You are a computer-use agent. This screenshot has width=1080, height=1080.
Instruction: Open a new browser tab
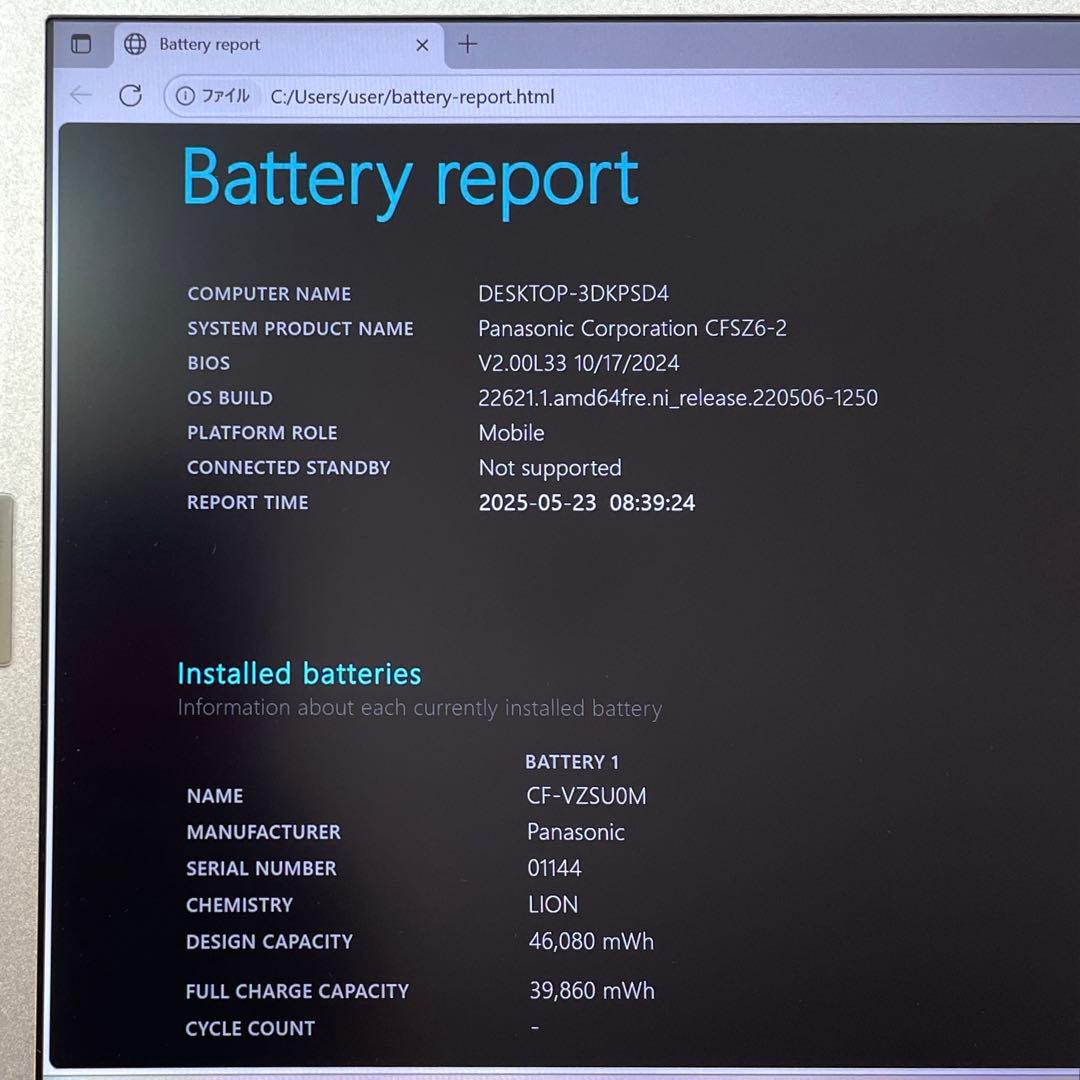467,44
